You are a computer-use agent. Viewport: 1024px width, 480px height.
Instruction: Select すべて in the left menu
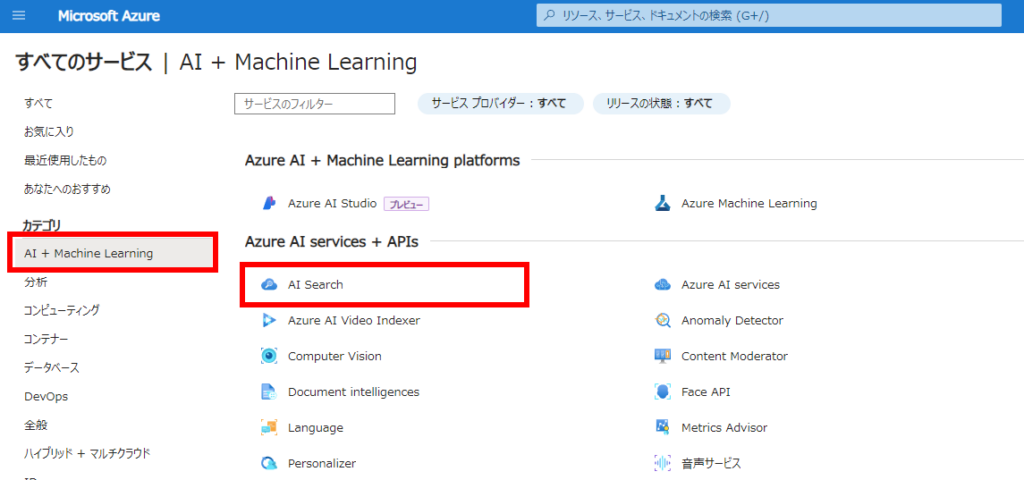coord(39,103)
